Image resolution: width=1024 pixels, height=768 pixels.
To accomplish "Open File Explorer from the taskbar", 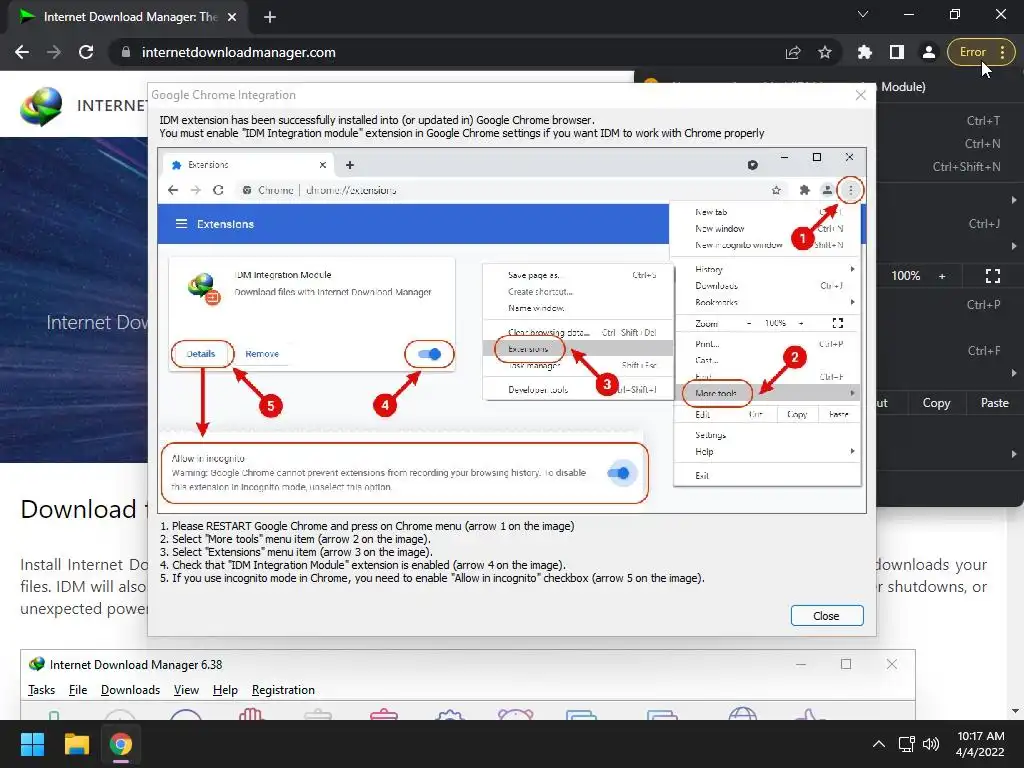I will coord(76,744).
